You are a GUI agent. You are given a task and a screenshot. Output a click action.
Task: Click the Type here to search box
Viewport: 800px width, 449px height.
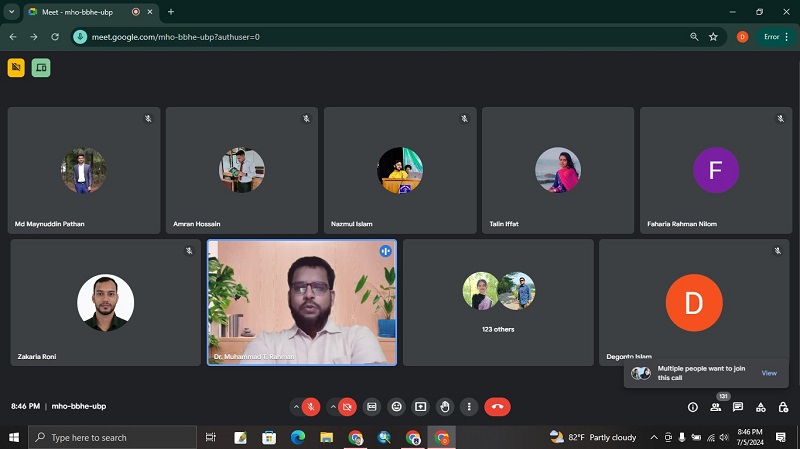[112, 437]
